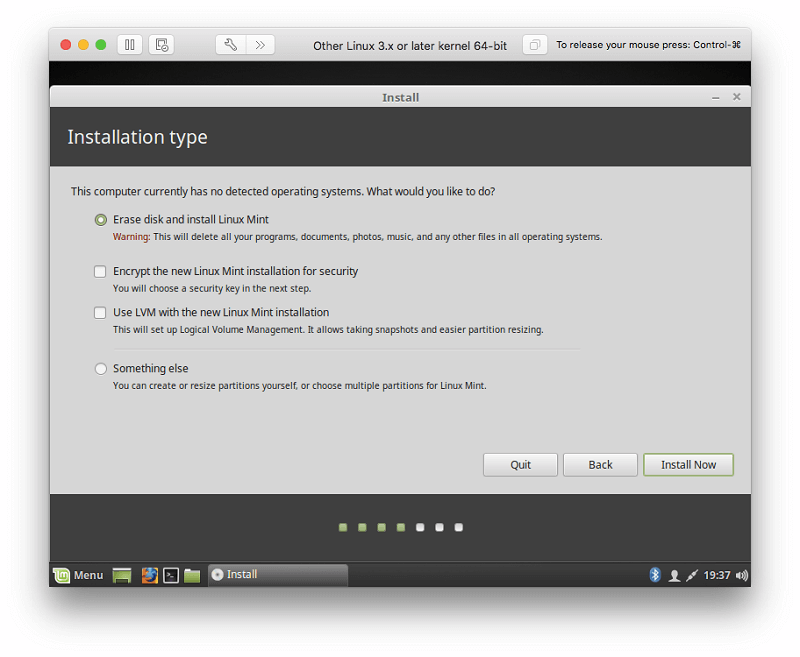Select Install window in taskbar
The width and height of the screenshot is (800, 657).
(x=278, y=575)
